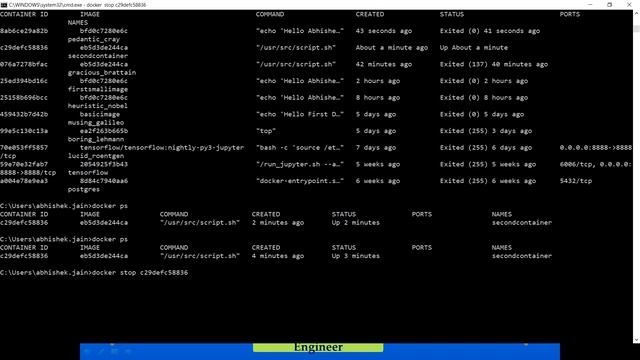Click image tensorflow/tensorflow:nightly-py3-jupyter
The width and height of the screenshot is (640, 360).
(162, 148)
